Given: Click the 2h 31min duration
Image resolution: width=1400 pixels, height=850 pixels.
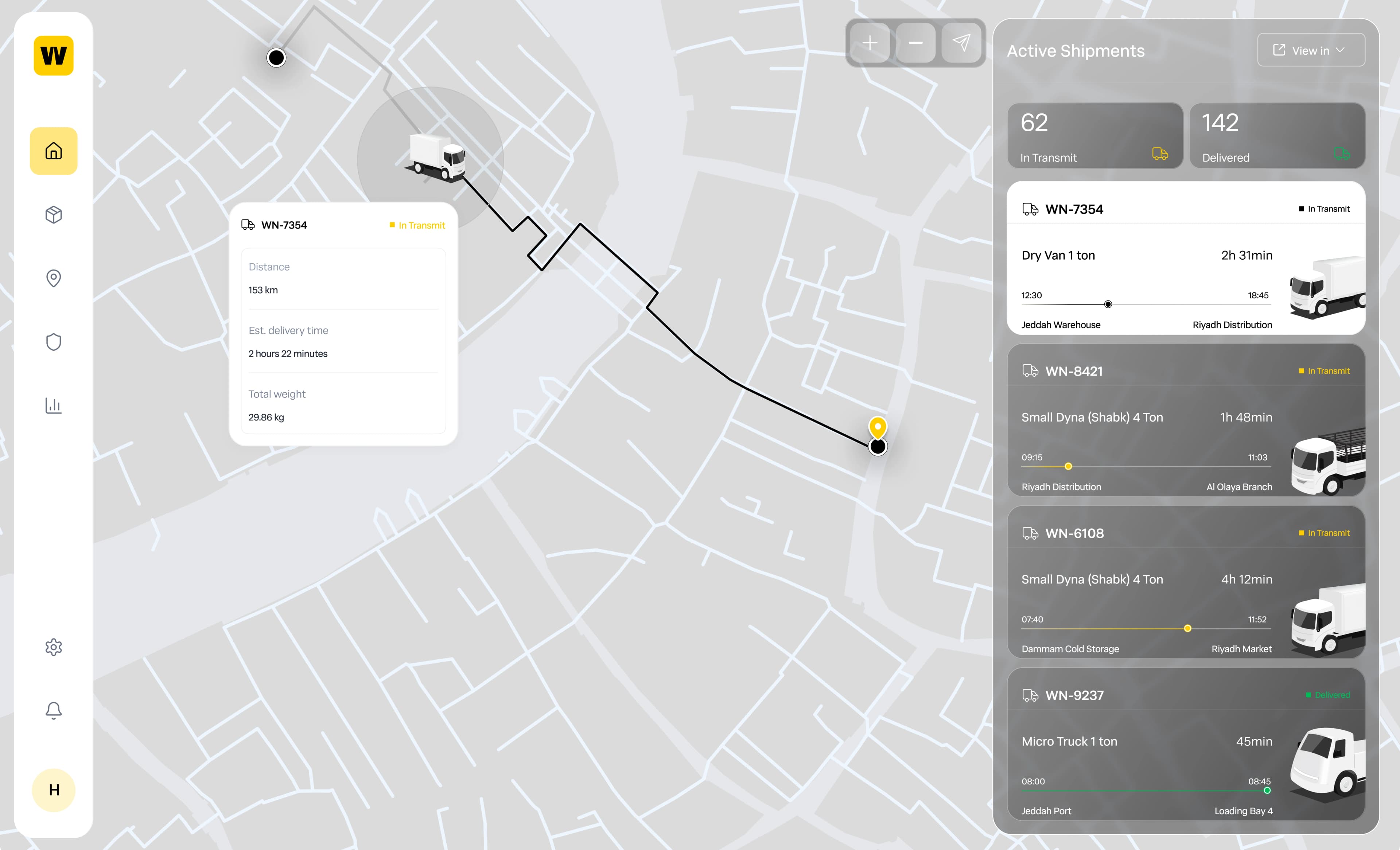Looking at the screenshot, I should tap(1247, 255).
